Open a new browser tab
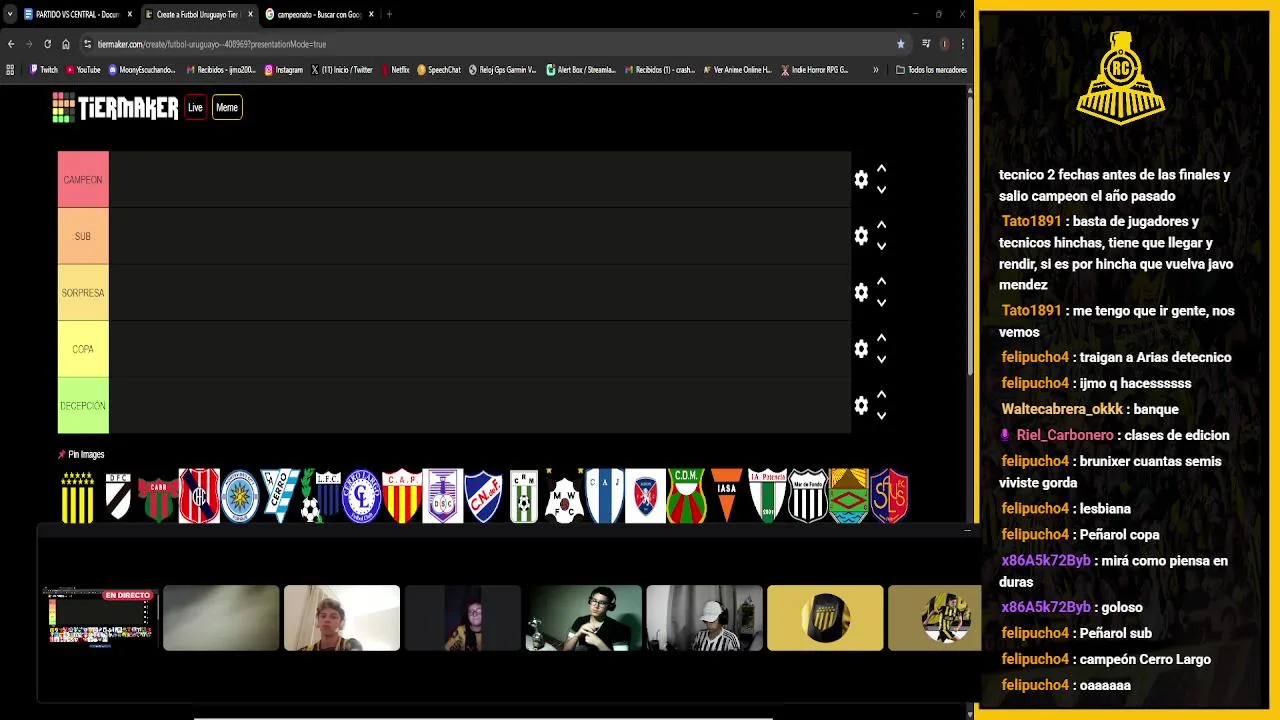Screen dimensions: 1280x720 click(x=389, y=14)
